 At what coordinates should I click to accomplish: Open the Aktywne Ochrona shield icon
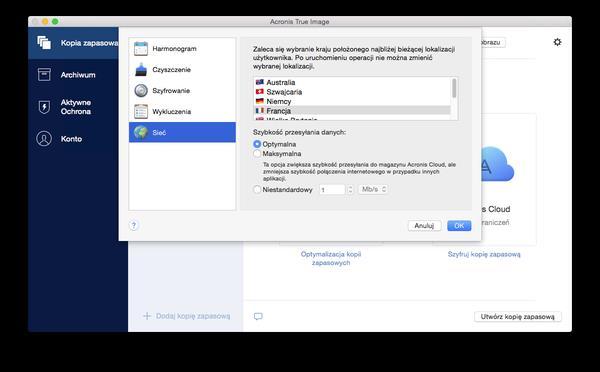pyautogui.click(x=44, y=107)
